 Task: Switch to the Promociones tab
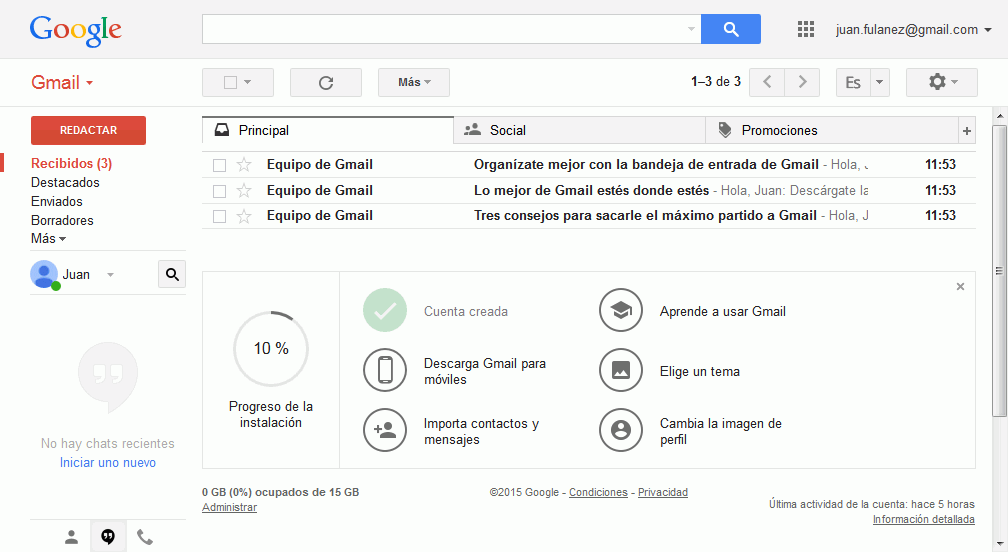(x=831, y=130)
